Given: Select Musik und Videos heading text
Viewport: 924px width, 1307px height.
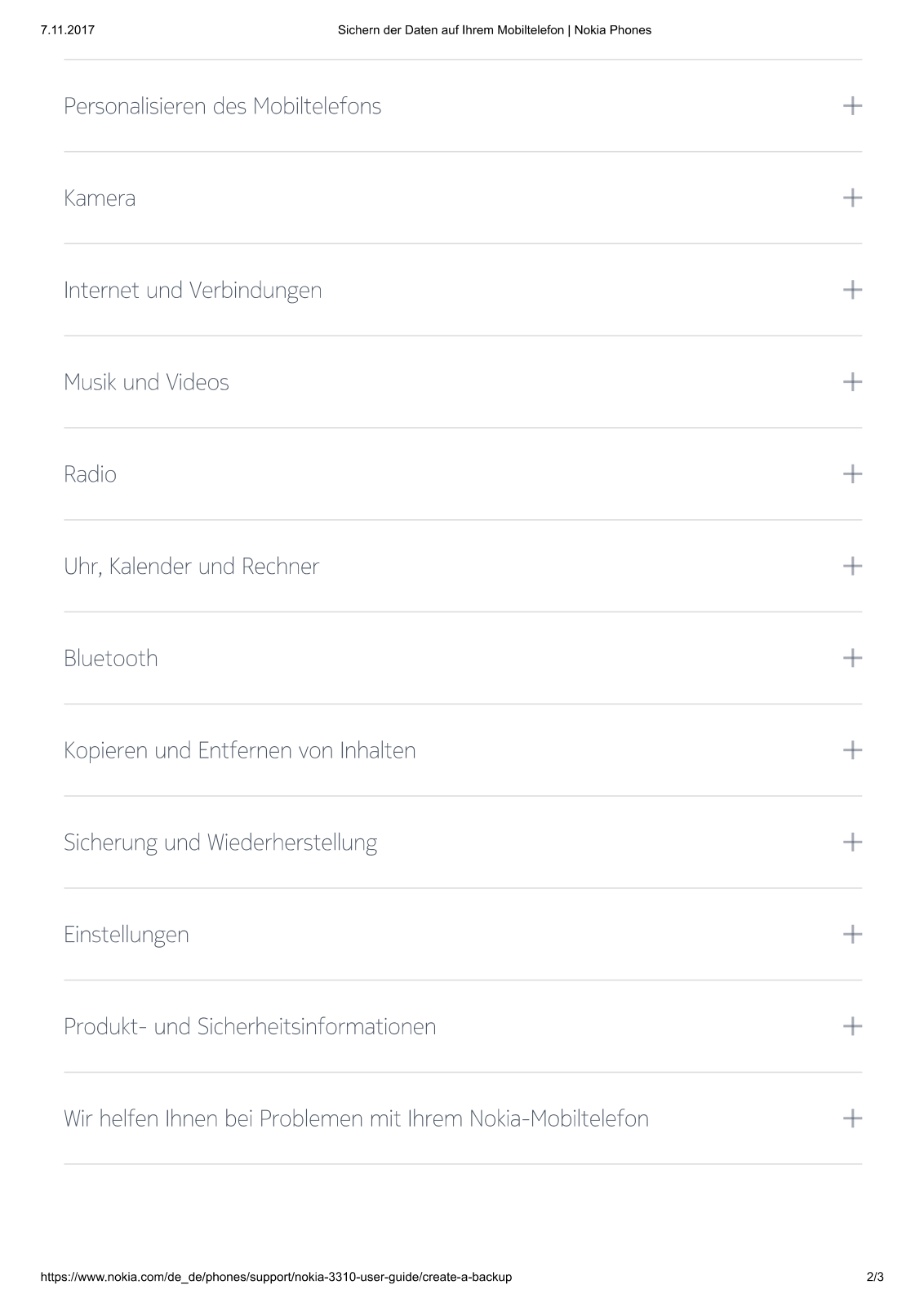Looking at the screenshot, I should click(146, 382).
